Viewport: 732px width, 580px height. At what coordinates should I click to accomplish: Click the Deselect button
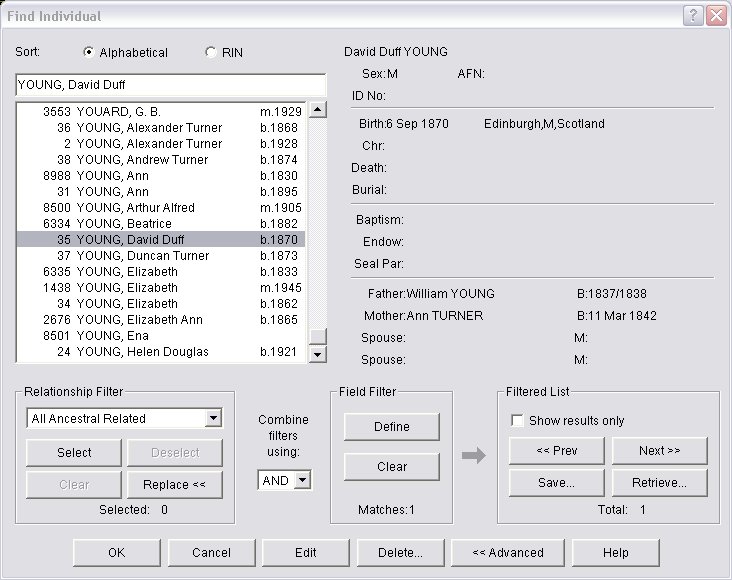click(x=175, y=453)
